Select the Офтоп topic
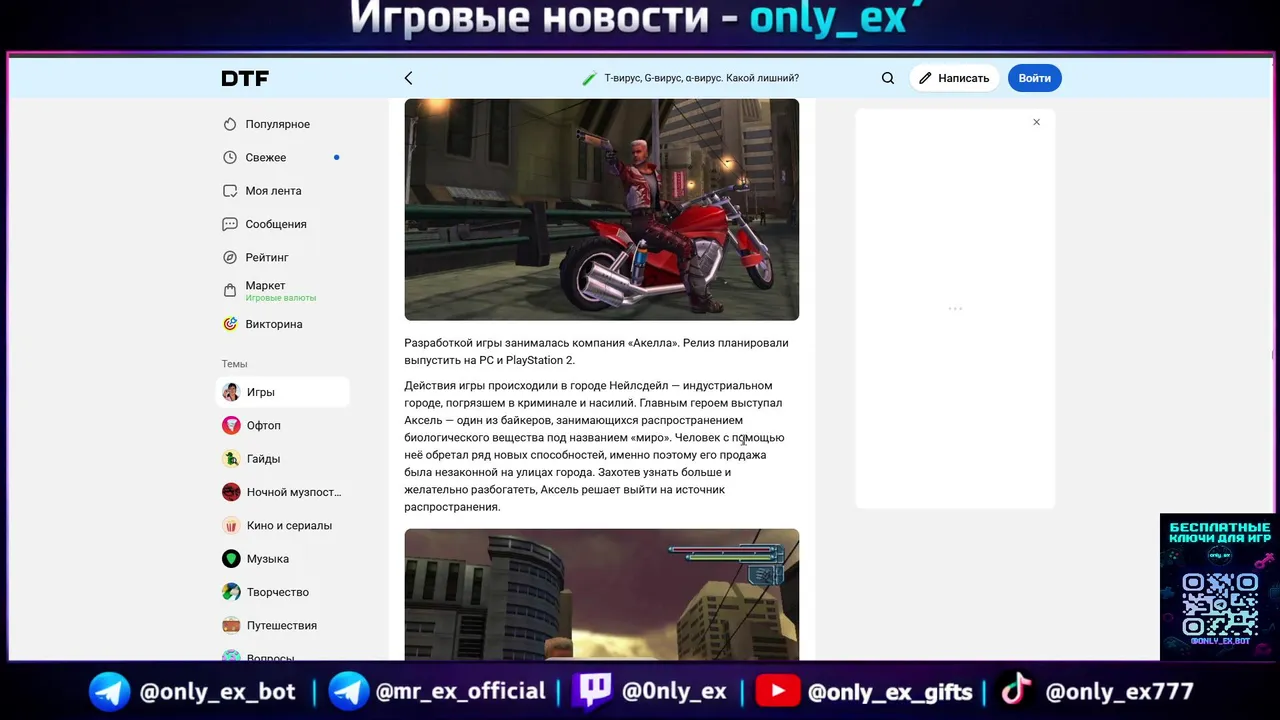1280x720 pixels. tap(264, 425)
